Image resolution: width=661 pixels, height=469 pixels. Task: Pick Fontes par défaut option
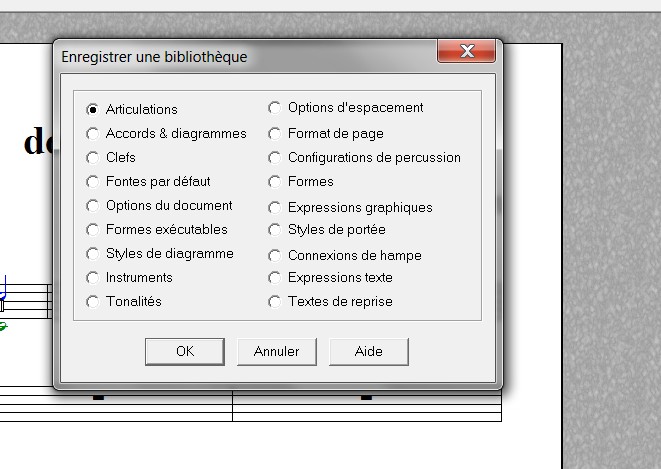pos(93,182)
